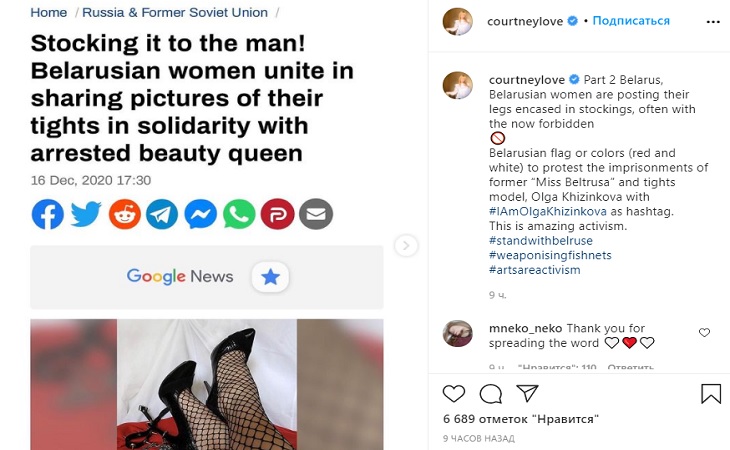Open the Home breadcrumb
The height and width of the screenshot is (450, 730).
[x=49, y=13]
